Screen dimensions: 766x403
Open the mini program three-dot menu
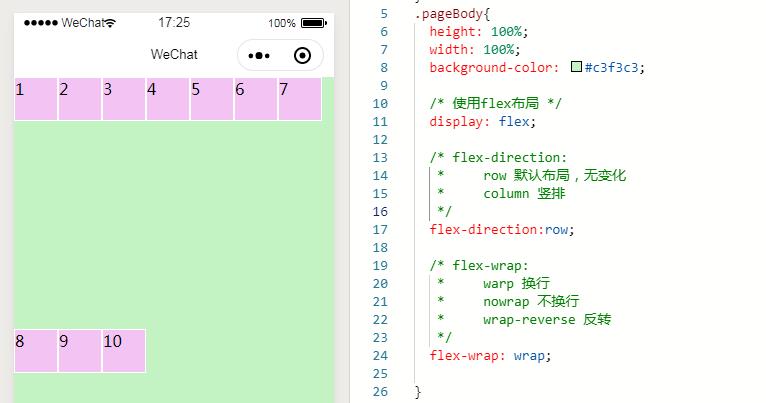coord(259,56)
